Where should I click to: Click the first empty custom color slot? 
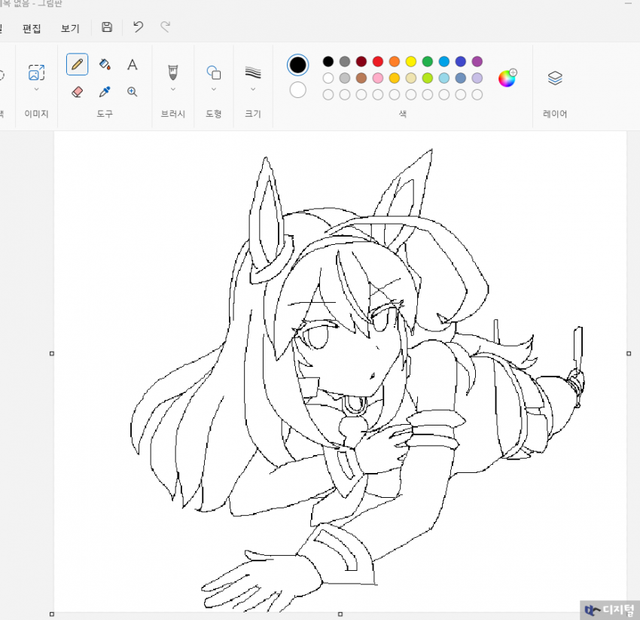pos(328,95)
